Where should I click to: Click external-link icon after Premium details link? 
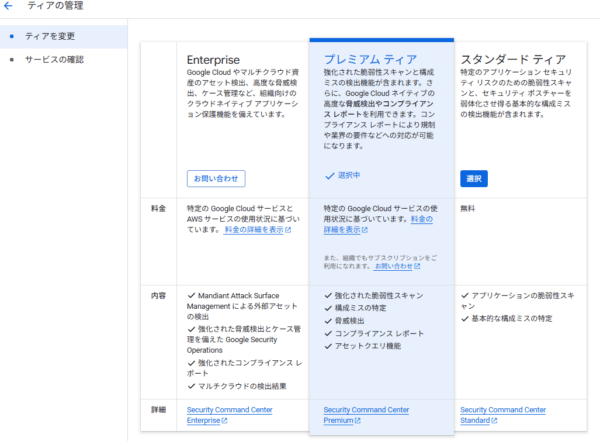(x=357, y=420)
